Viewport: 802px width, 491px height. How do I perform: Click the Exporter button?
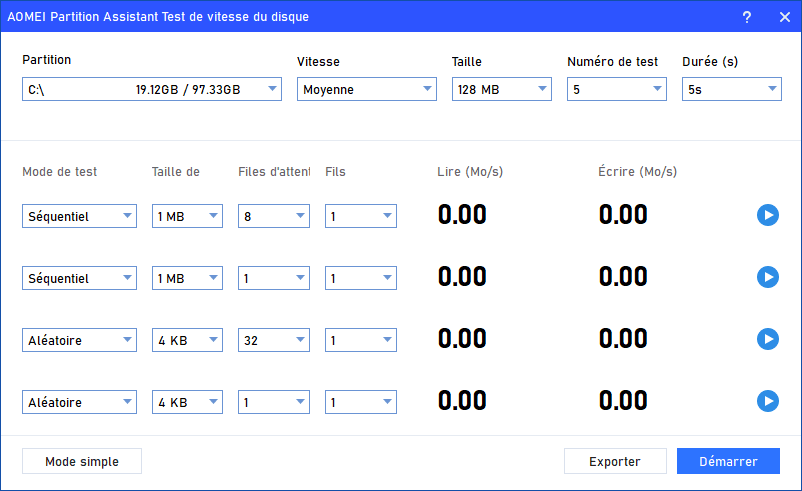[615, 461]
